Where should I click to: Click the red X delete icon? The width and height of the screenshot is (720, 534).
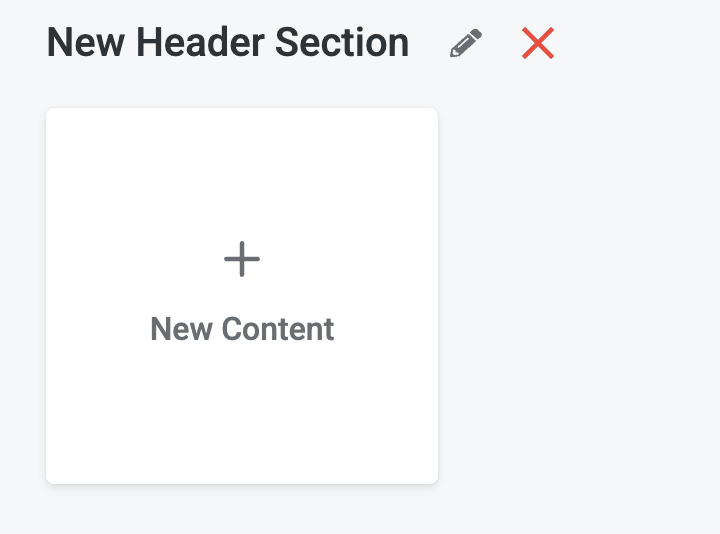[538, 43]
